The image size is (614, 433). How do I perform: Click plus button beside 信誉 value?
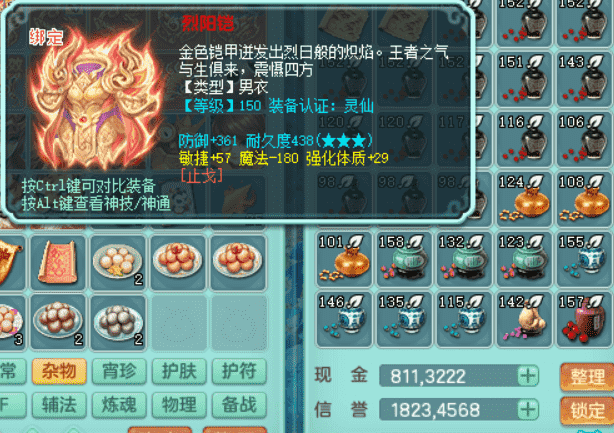[x=527, y=410]
